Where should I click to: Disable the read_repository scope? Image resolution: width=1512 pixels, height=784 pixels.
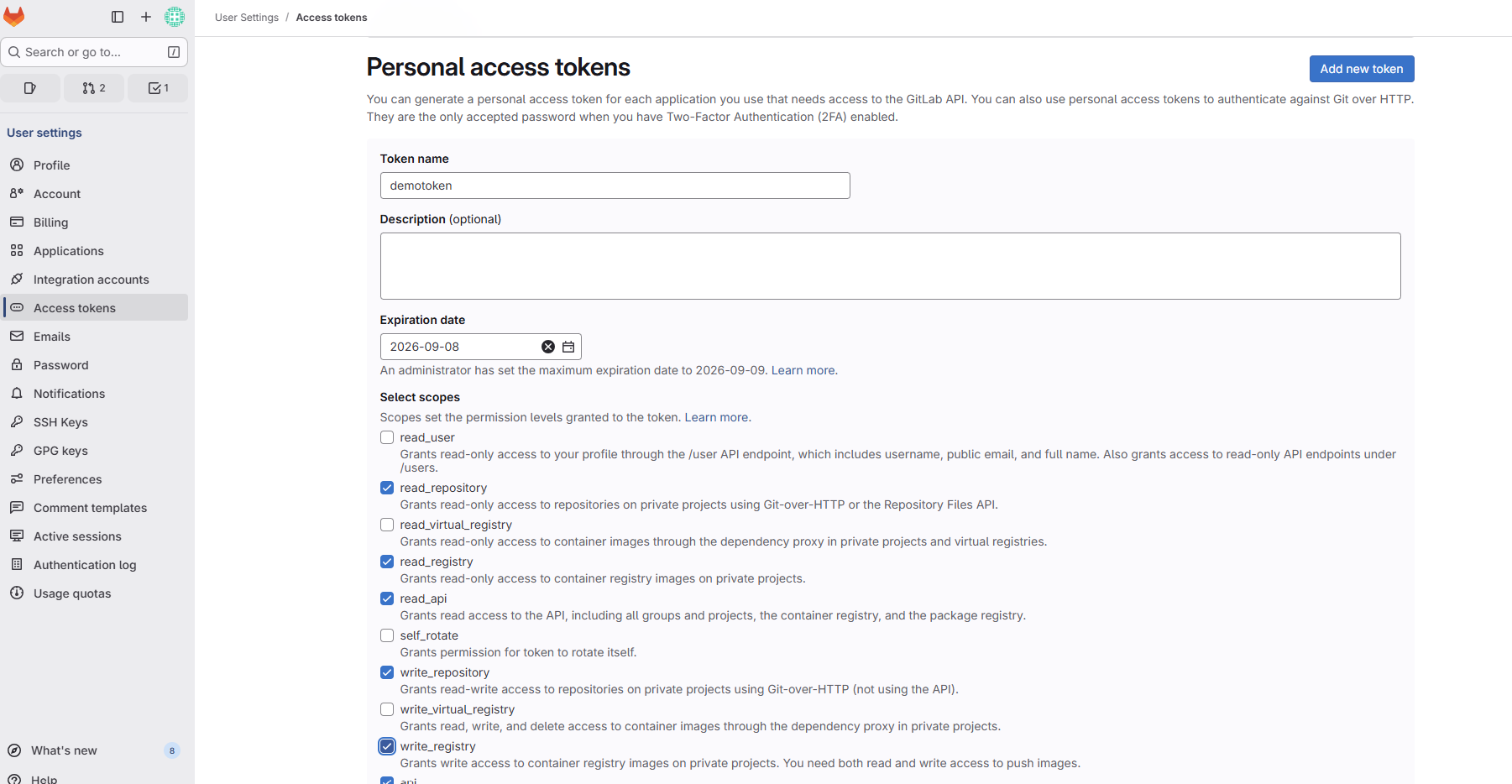coord(386,488)
